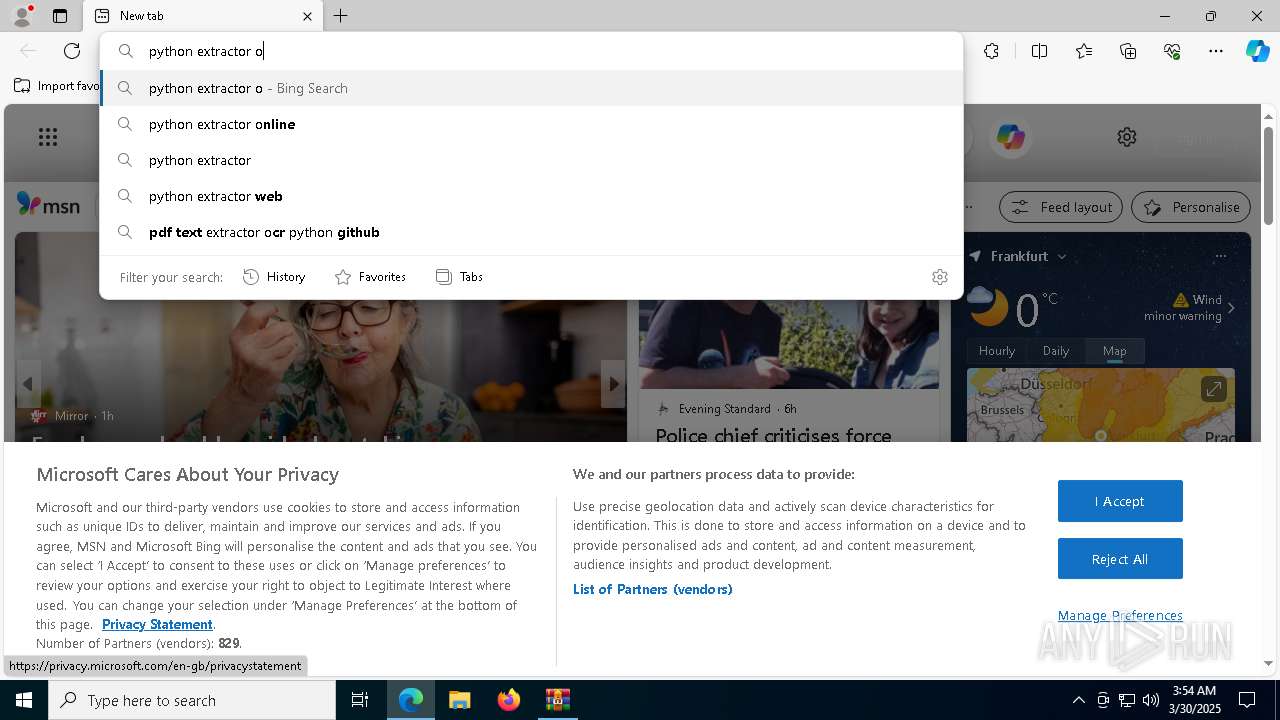Switch weather to Hourly tab

coord(997,350)
